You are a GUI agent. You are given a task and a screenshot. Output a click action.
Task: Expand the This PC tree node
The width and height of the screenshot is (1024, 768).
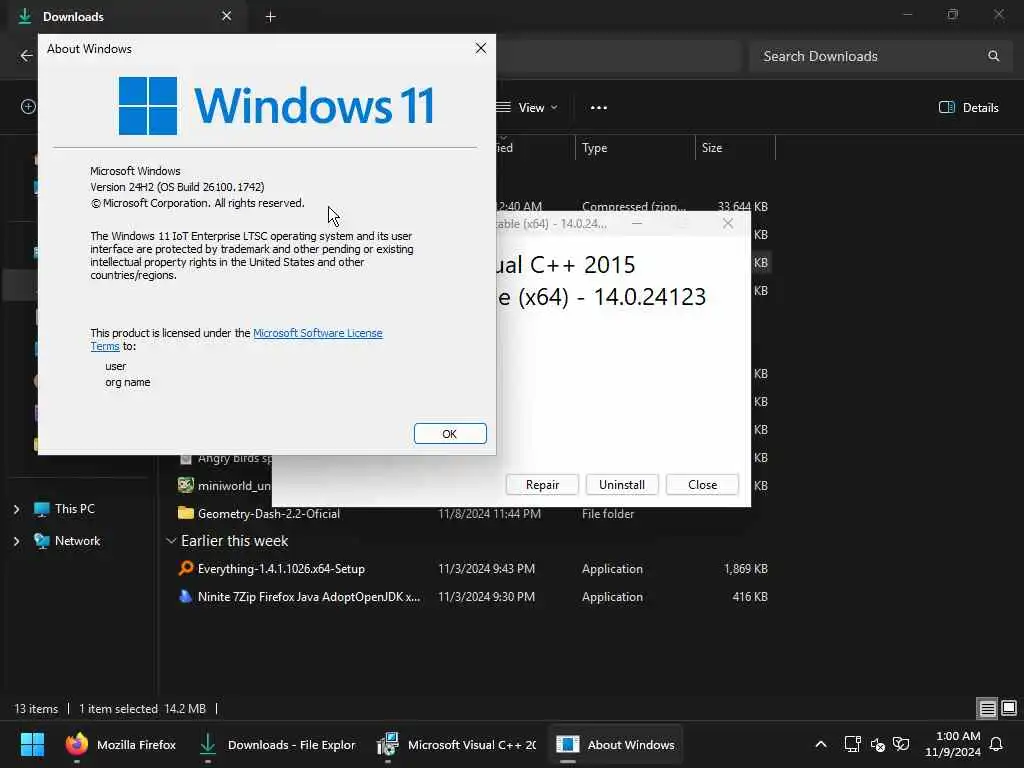coord(16,509)
